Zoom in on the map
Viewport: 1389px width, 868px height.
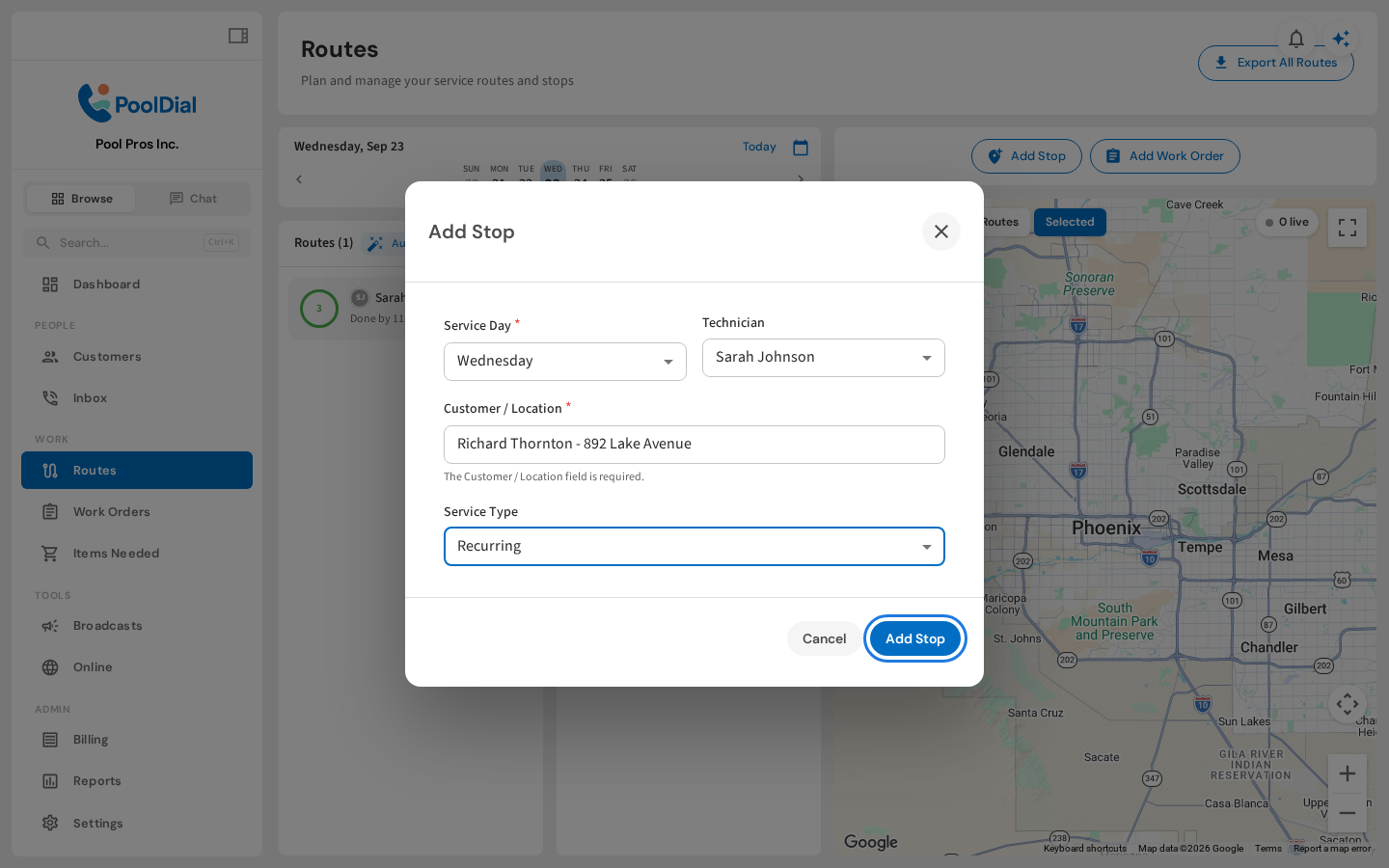tap(1348, 773)
